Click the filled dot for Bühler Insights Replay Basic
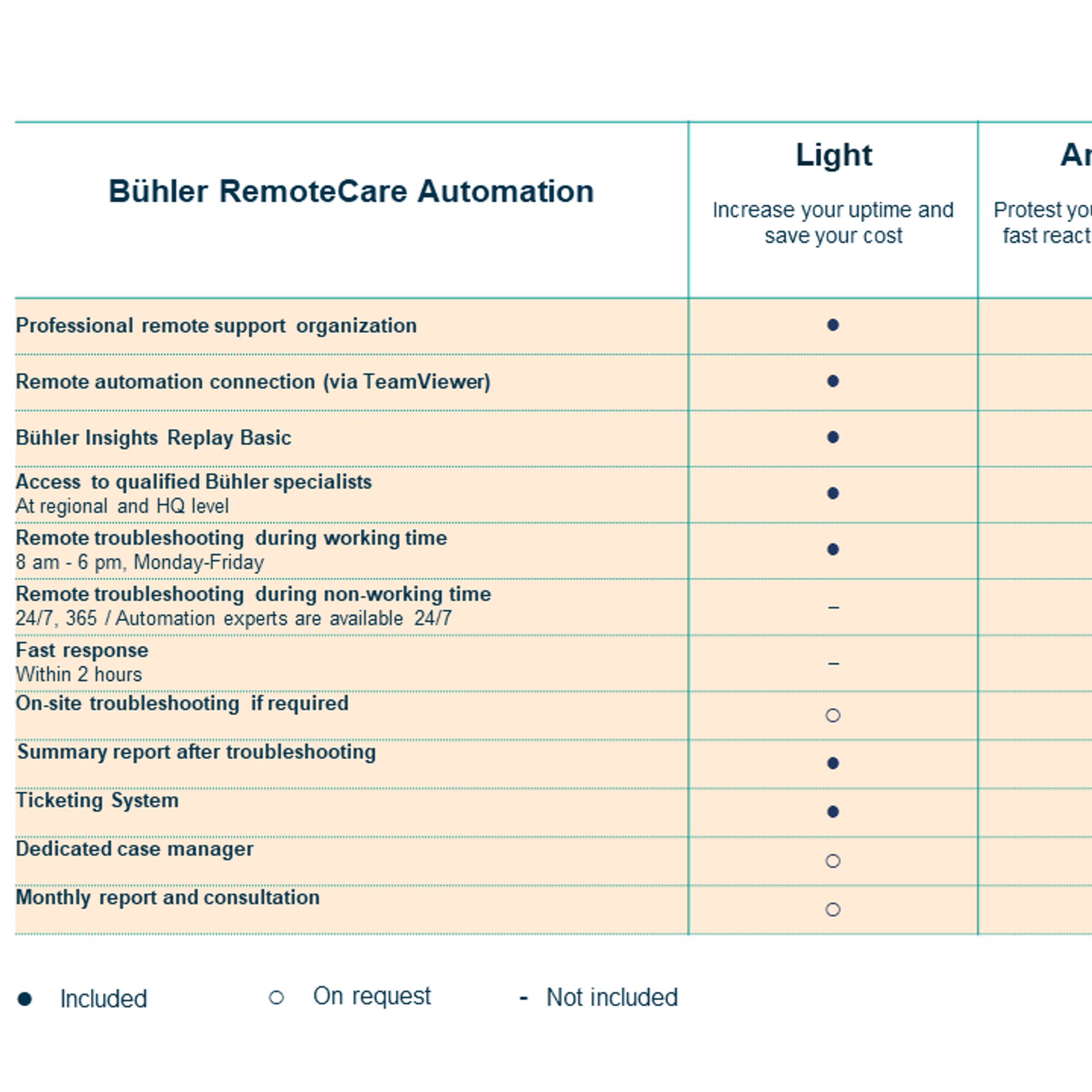 (833, 437)
